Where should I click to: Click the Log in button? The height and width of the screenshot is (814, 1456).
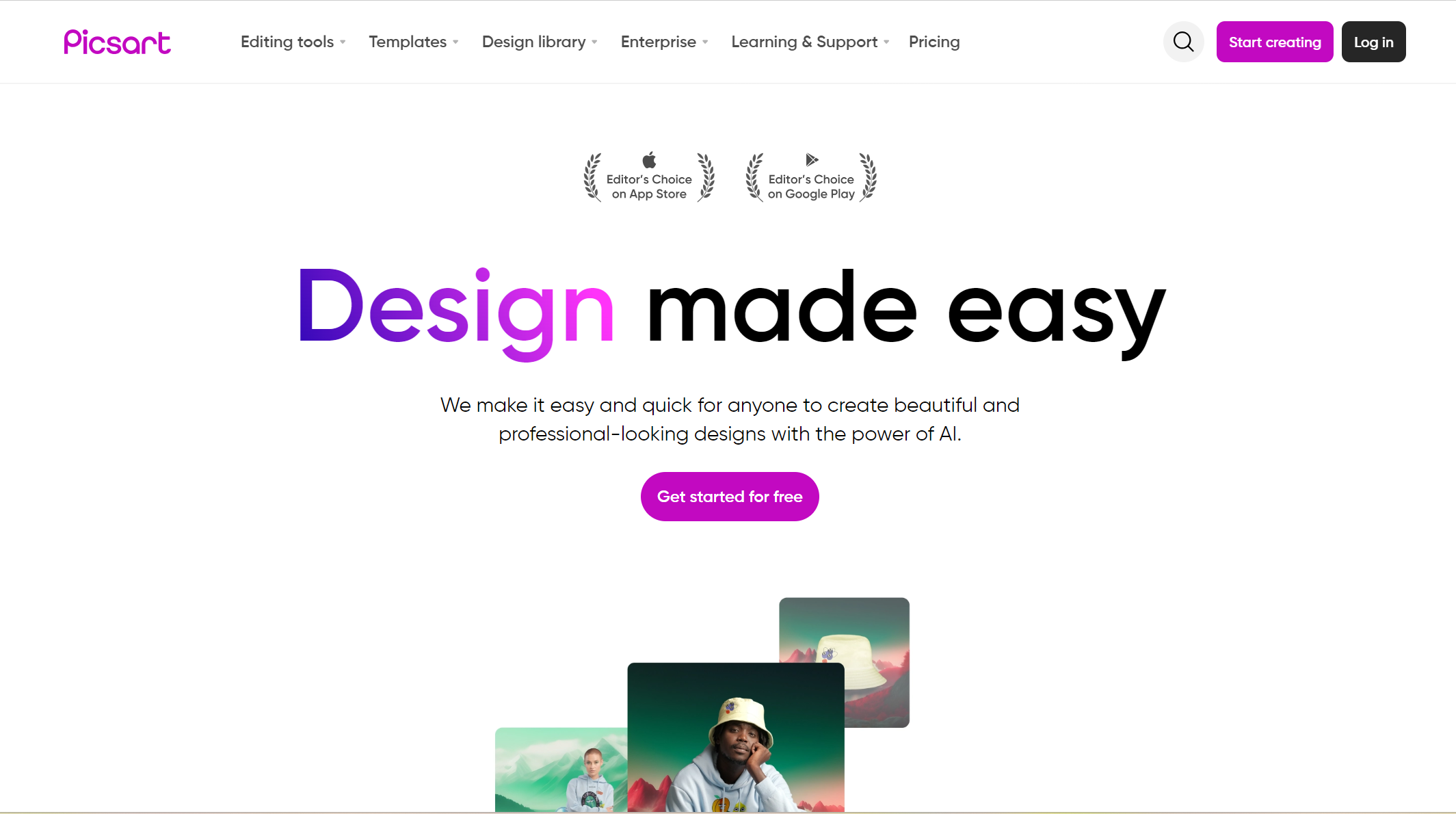[1374, 42]
